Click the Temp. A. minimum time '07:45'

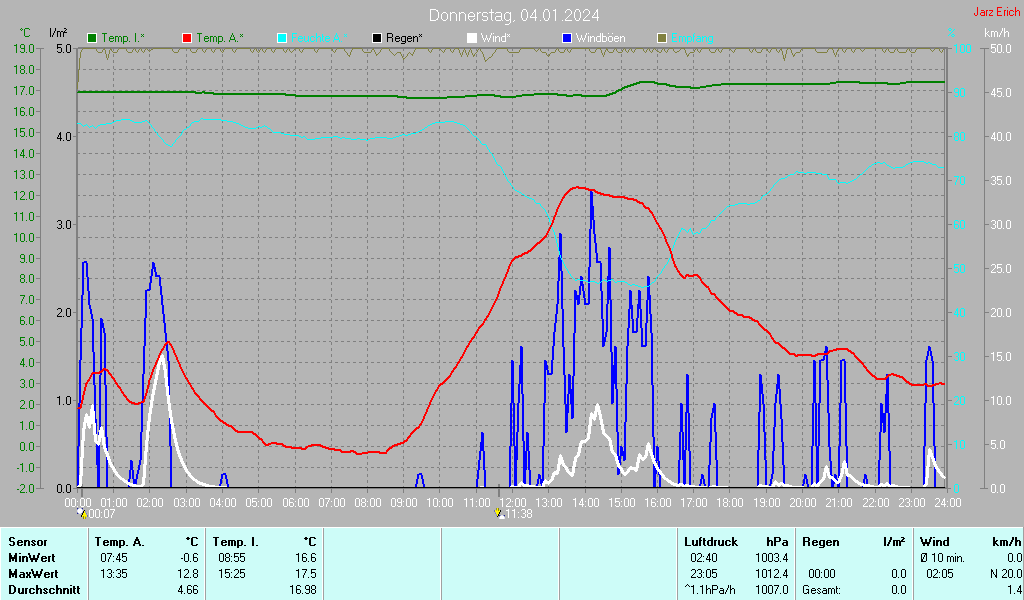(114, 558)
